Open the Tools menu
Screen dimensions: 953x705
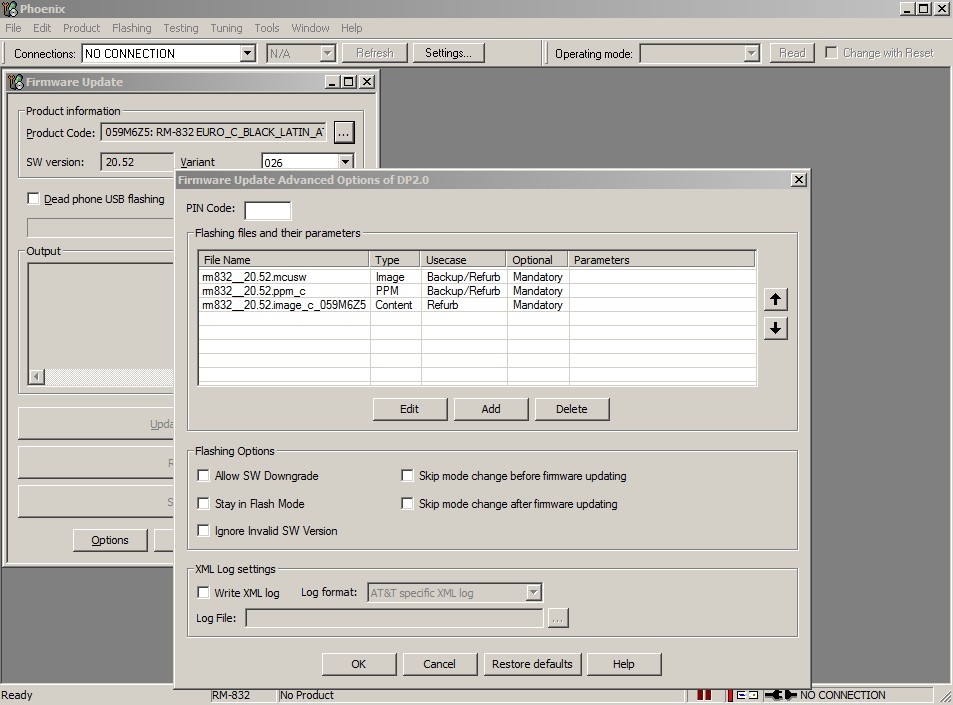267,28
